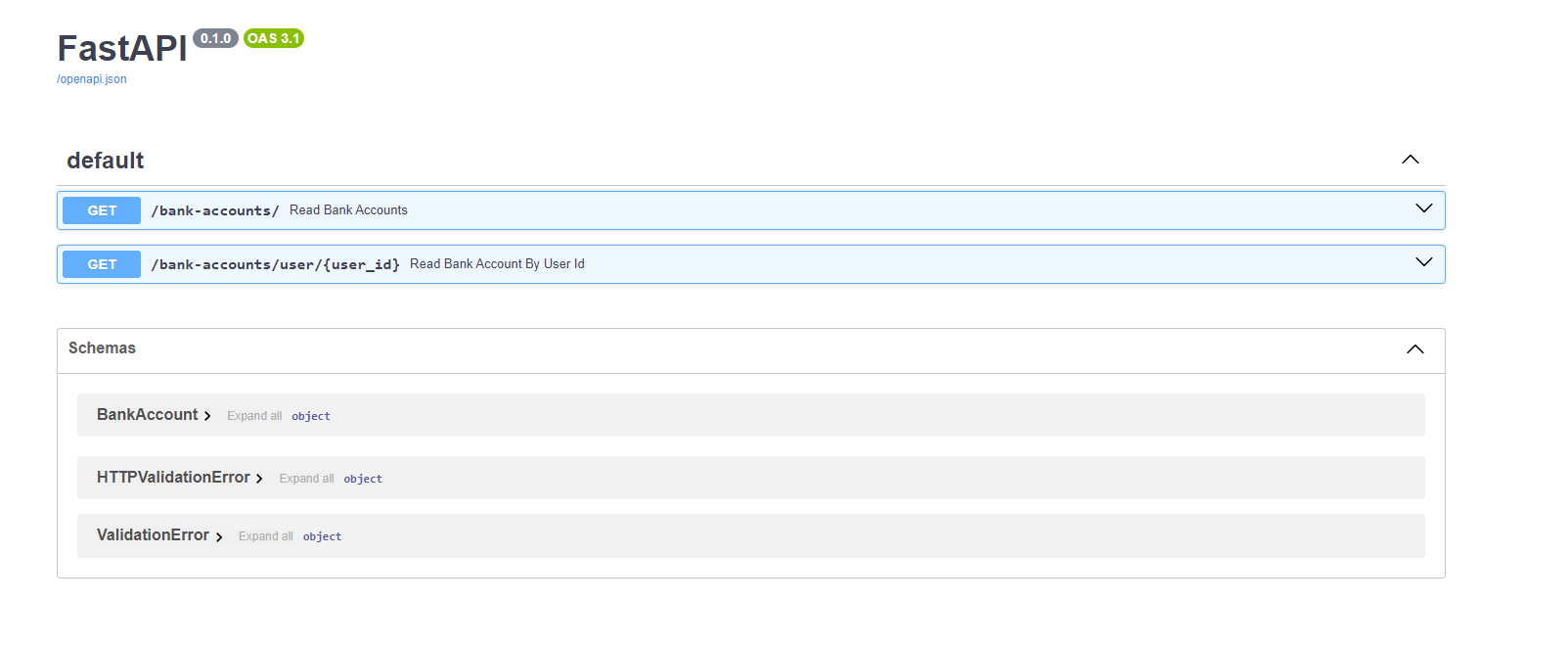The height and width of the screenshot is (647, 1568).
Task: Click GET badge for user_id endpoint
Action: (102, 264)
